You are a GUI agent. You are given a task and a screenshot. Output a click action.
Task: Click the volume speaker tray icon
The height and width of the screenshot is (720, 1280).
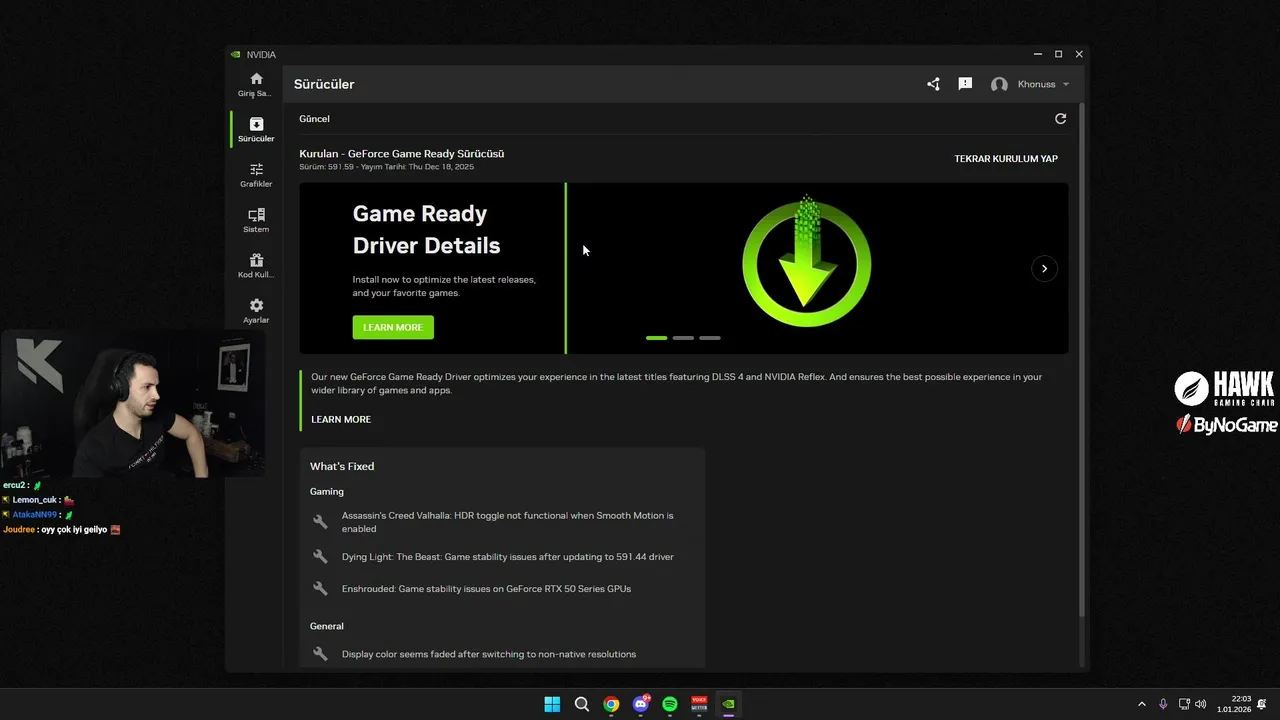(x=1200, y=704)
